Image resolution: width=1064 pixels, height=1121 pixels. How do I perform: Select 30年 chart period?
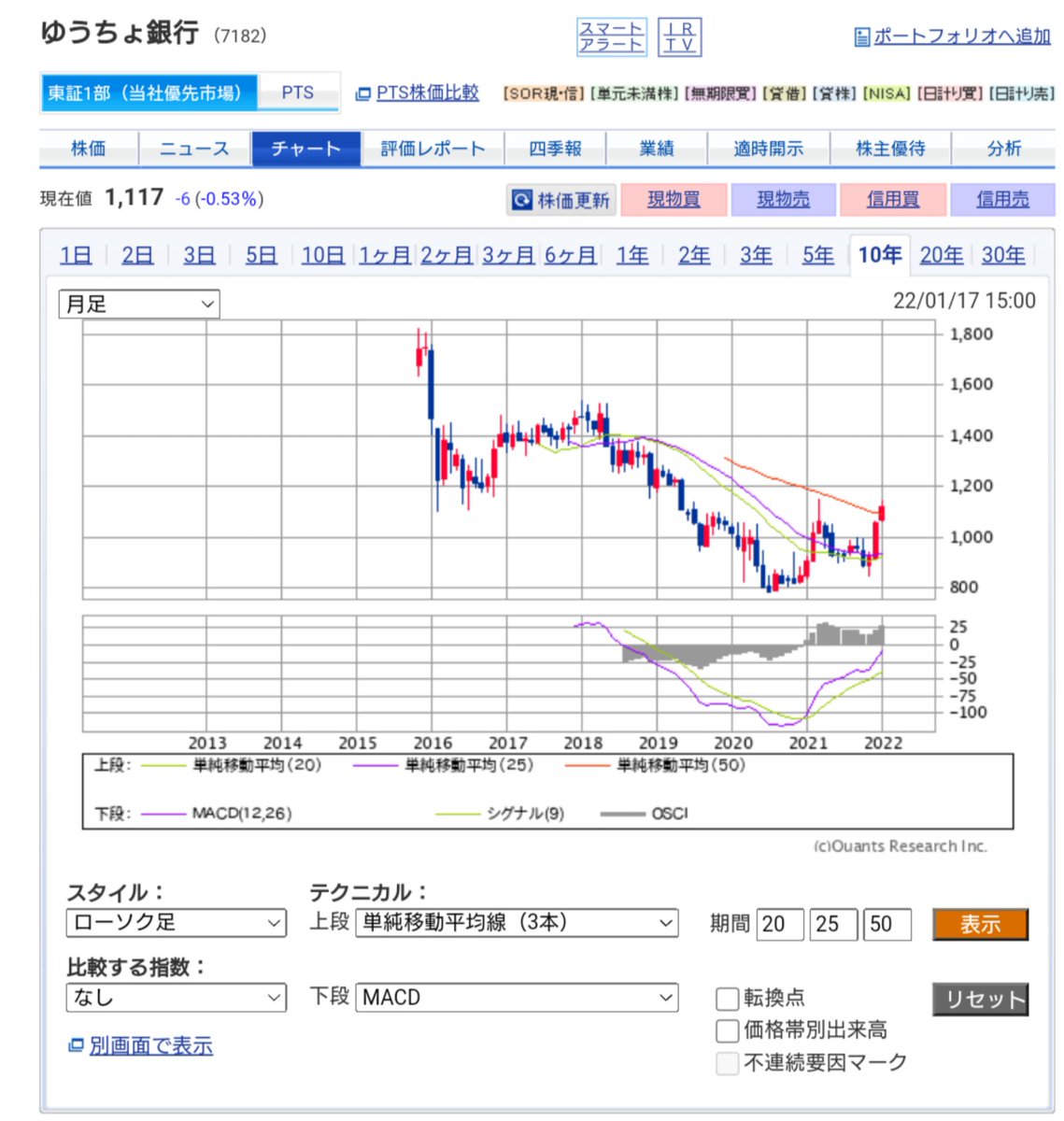[1003, 256]
